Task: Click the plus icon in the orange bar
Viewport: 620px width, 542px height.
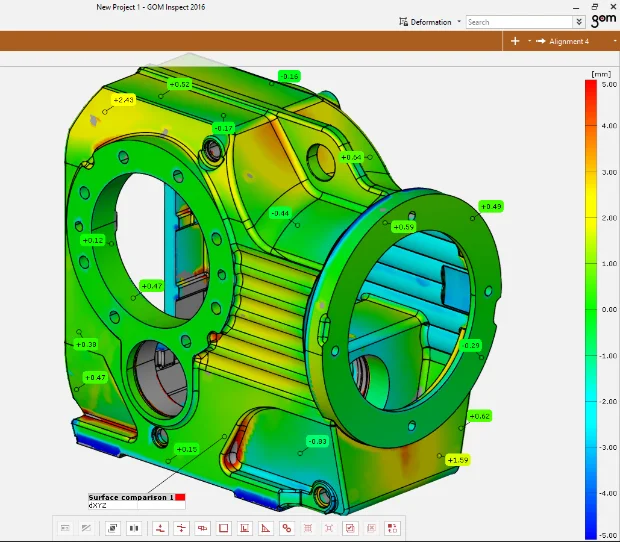Action: pyautogui.click(x=514, y=41)
